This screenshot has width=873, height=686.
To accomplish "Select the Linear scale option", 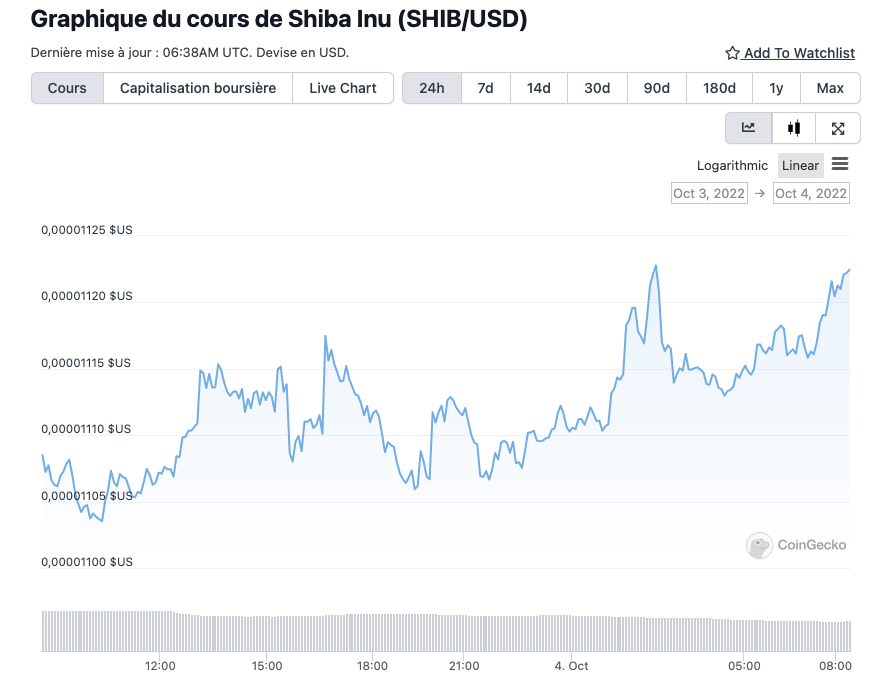I will pyautogui.click(x=800, y=166).
